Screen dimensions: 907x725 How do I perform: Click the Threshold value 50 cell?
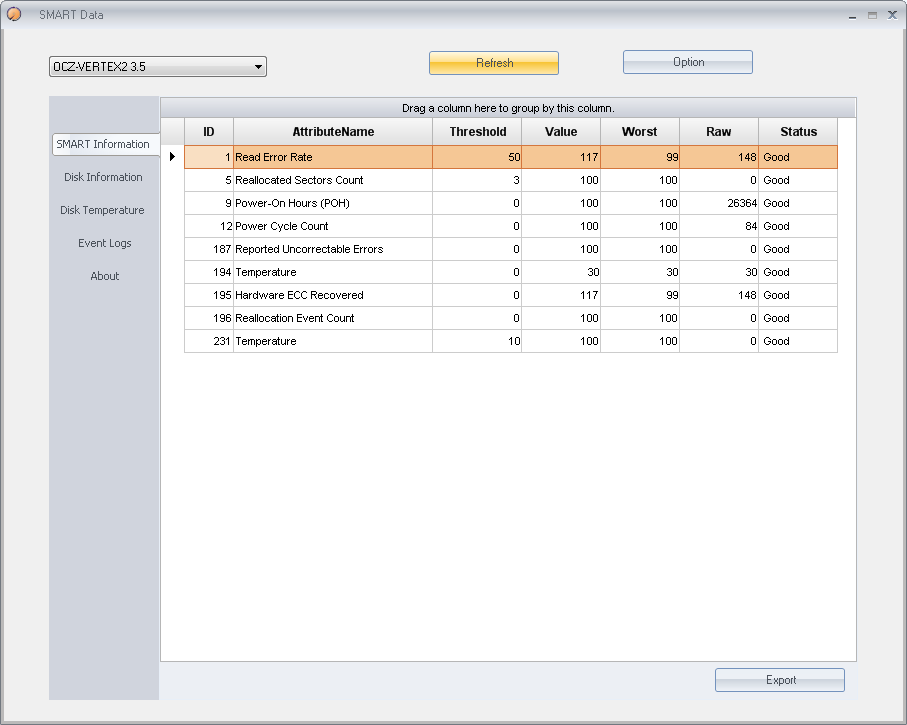click(477, 157)
